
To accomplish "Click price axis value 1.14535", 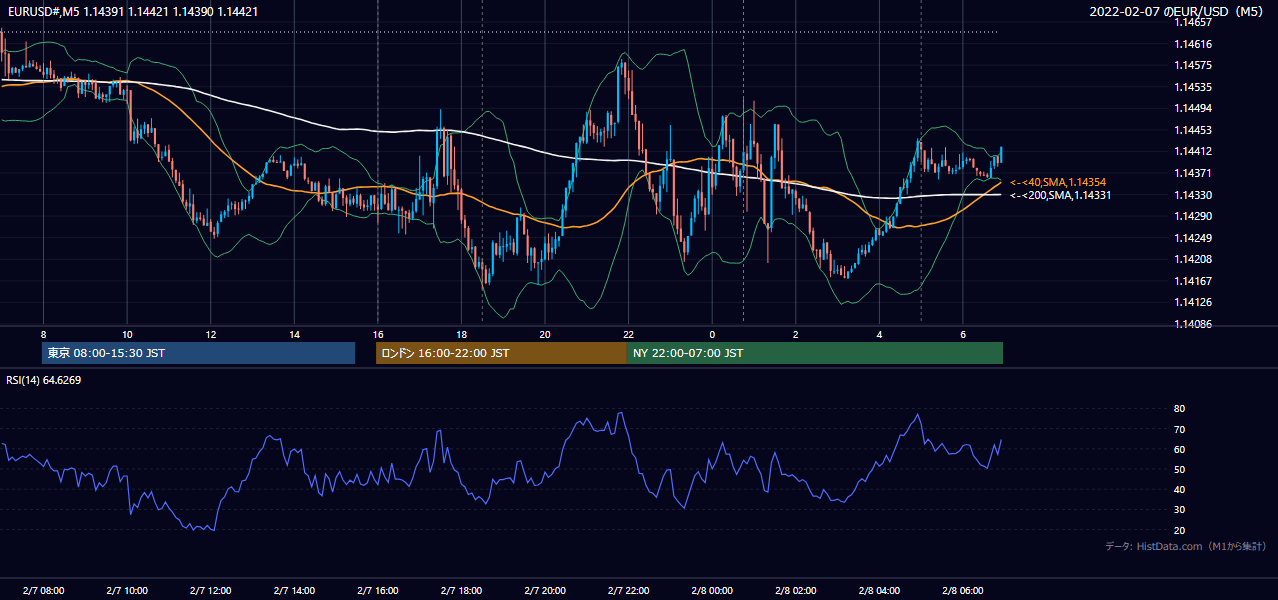I will point(1192,87).
